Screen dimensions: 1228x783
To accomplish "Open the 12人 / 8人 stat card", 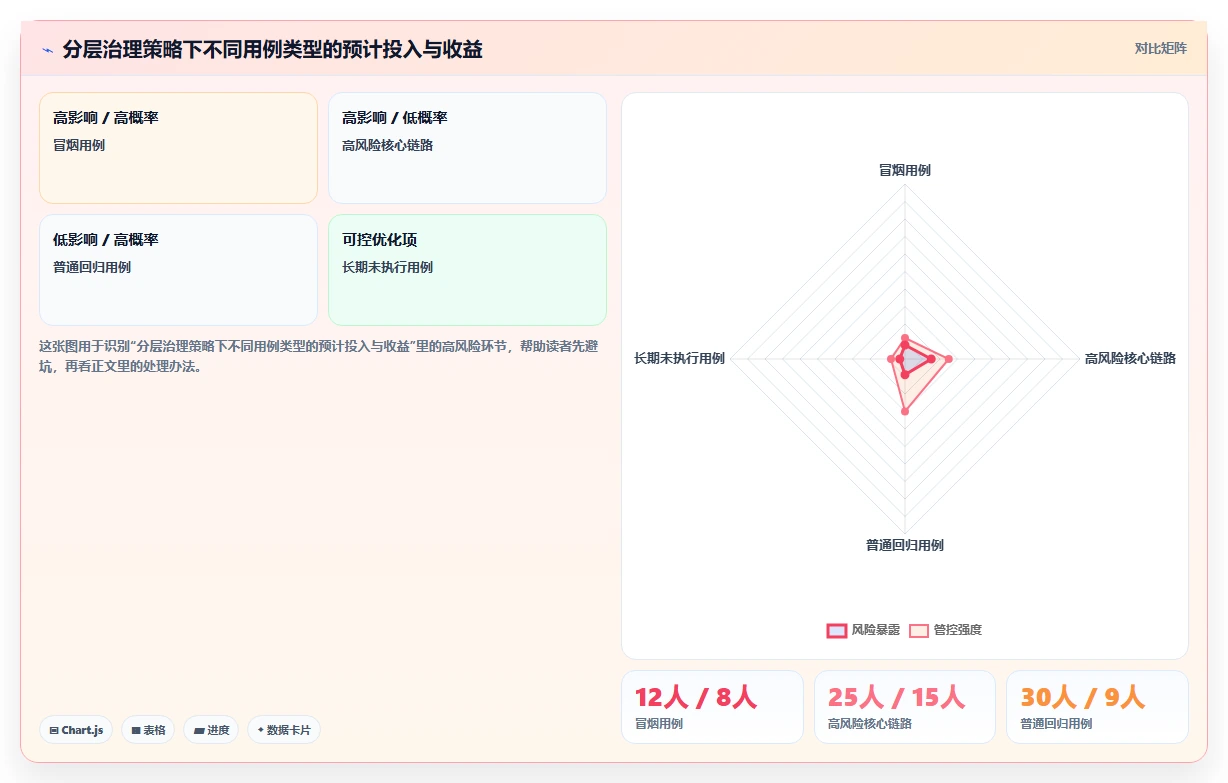I will coord(712,707).
